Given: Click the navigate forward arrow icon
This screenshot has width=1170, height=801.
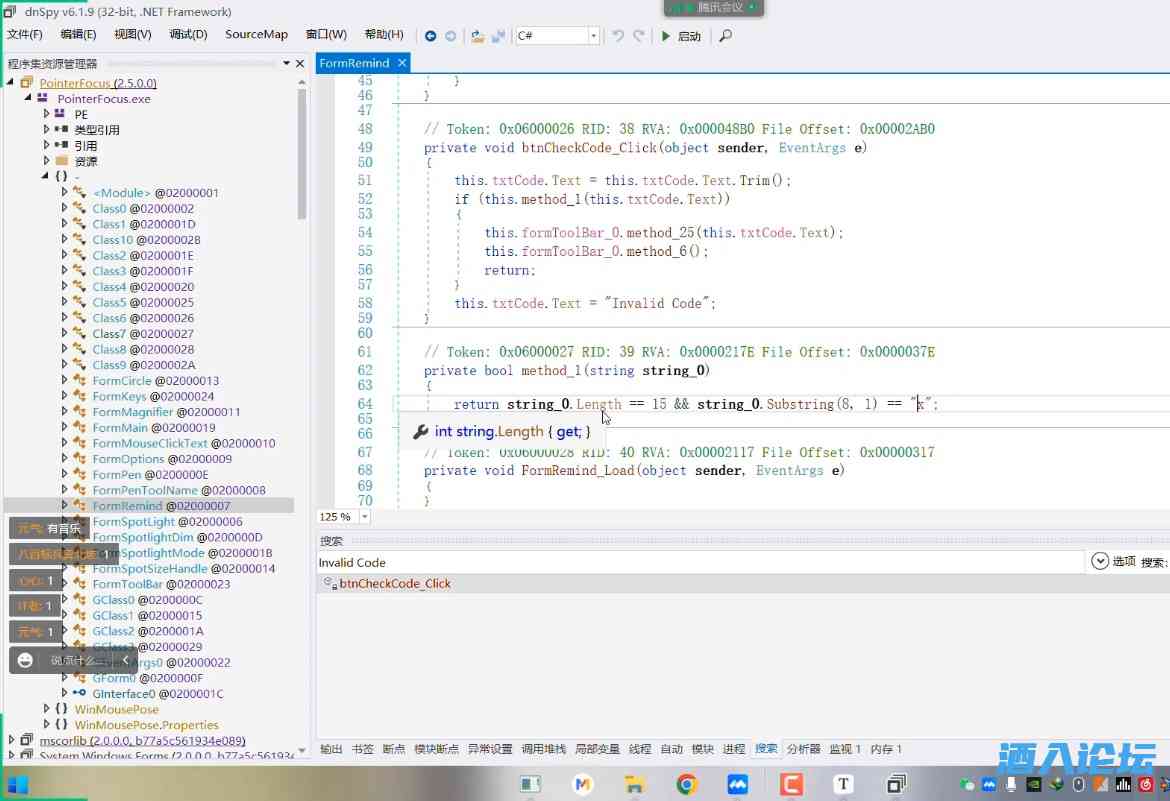Looking at the screenshot, I should click(x=450, y=36).
